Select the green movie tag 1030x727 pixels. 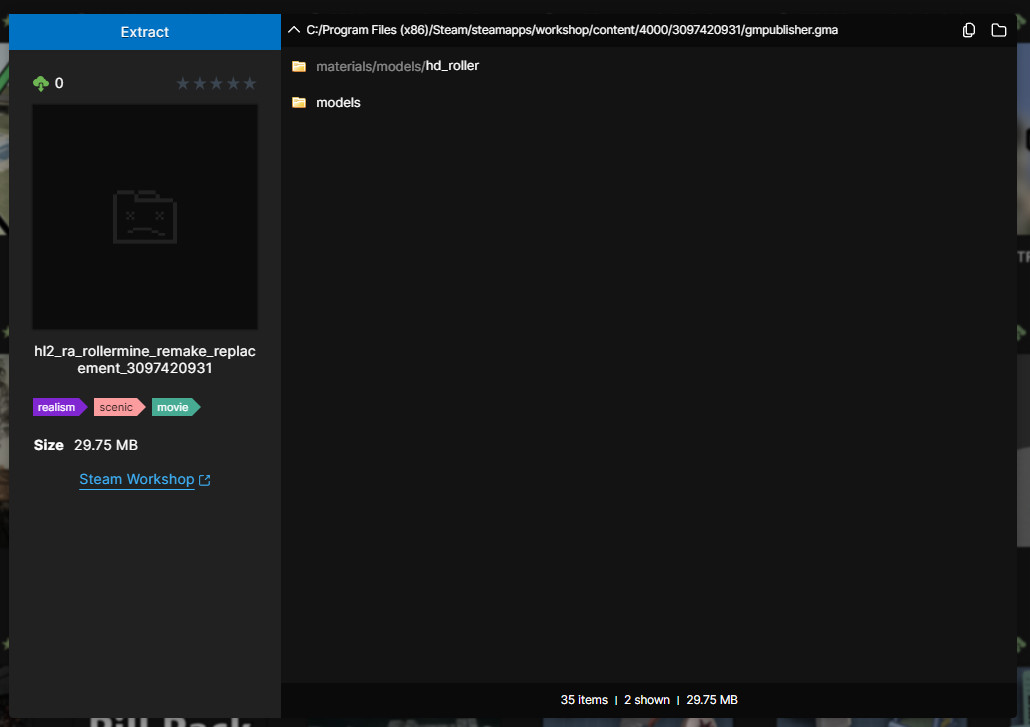174,407
